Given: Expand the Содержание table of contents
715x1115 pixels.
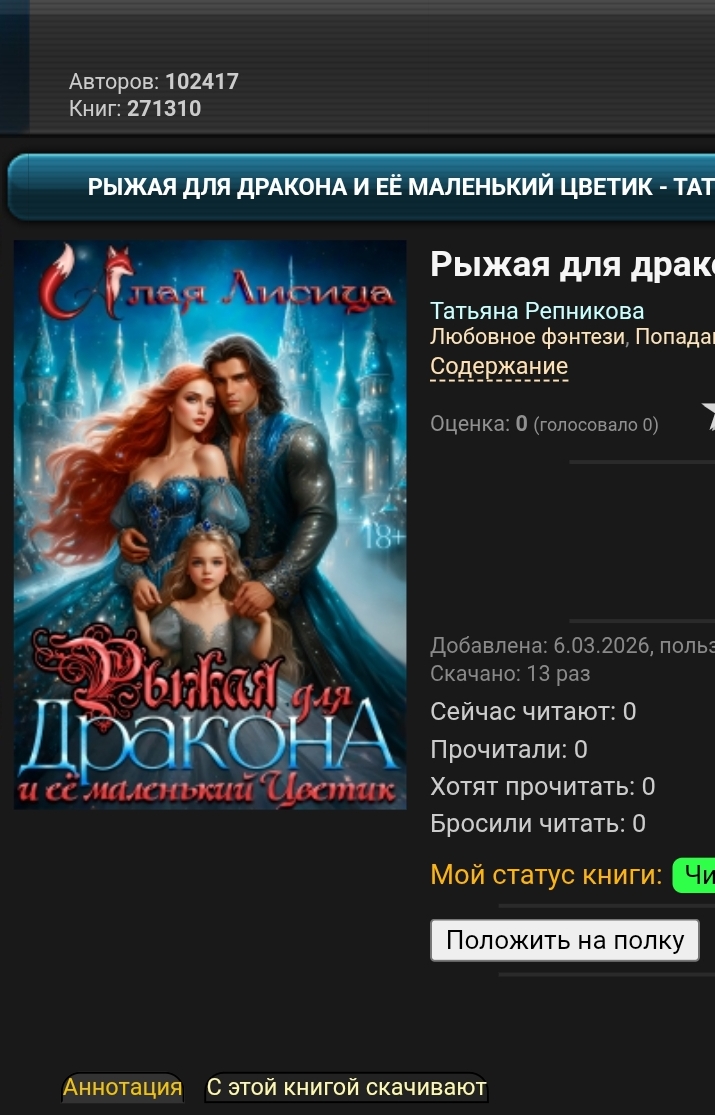Looking at the screenshot, I should tap(499, 366).
